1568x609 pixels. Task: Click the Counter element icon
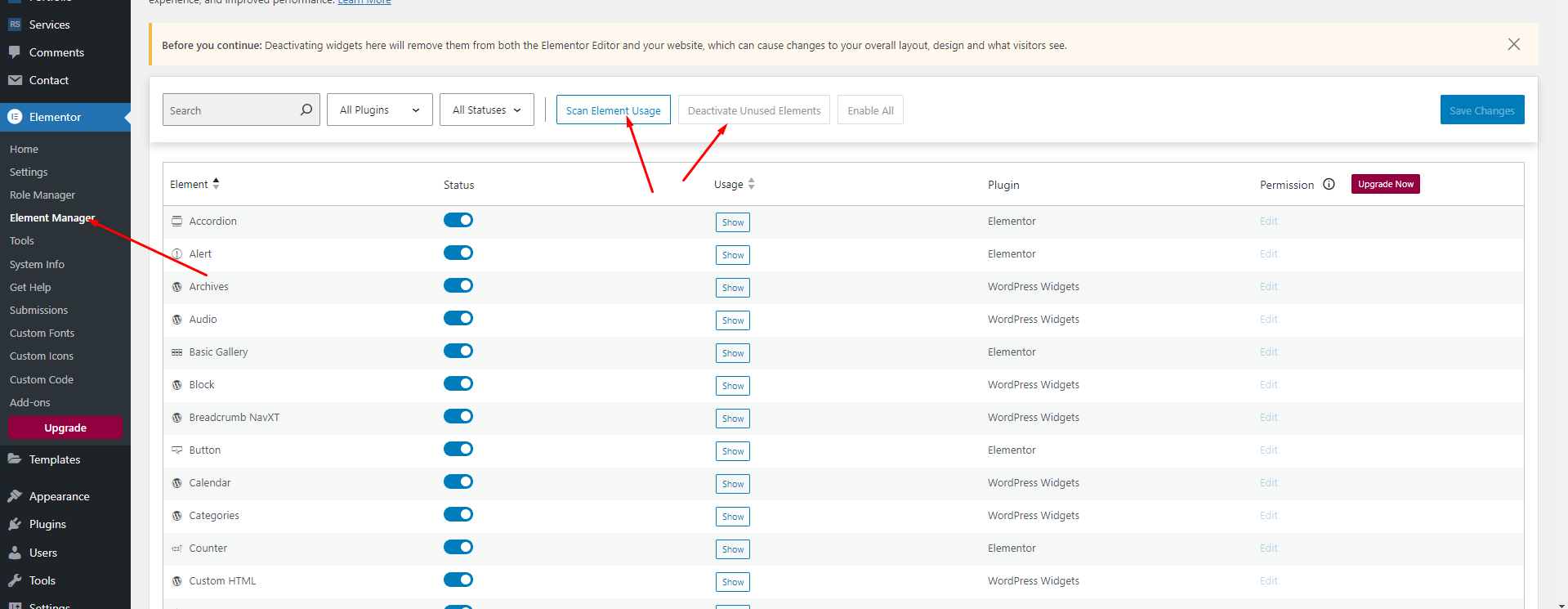pyautogui.click(x=176, y=548)
